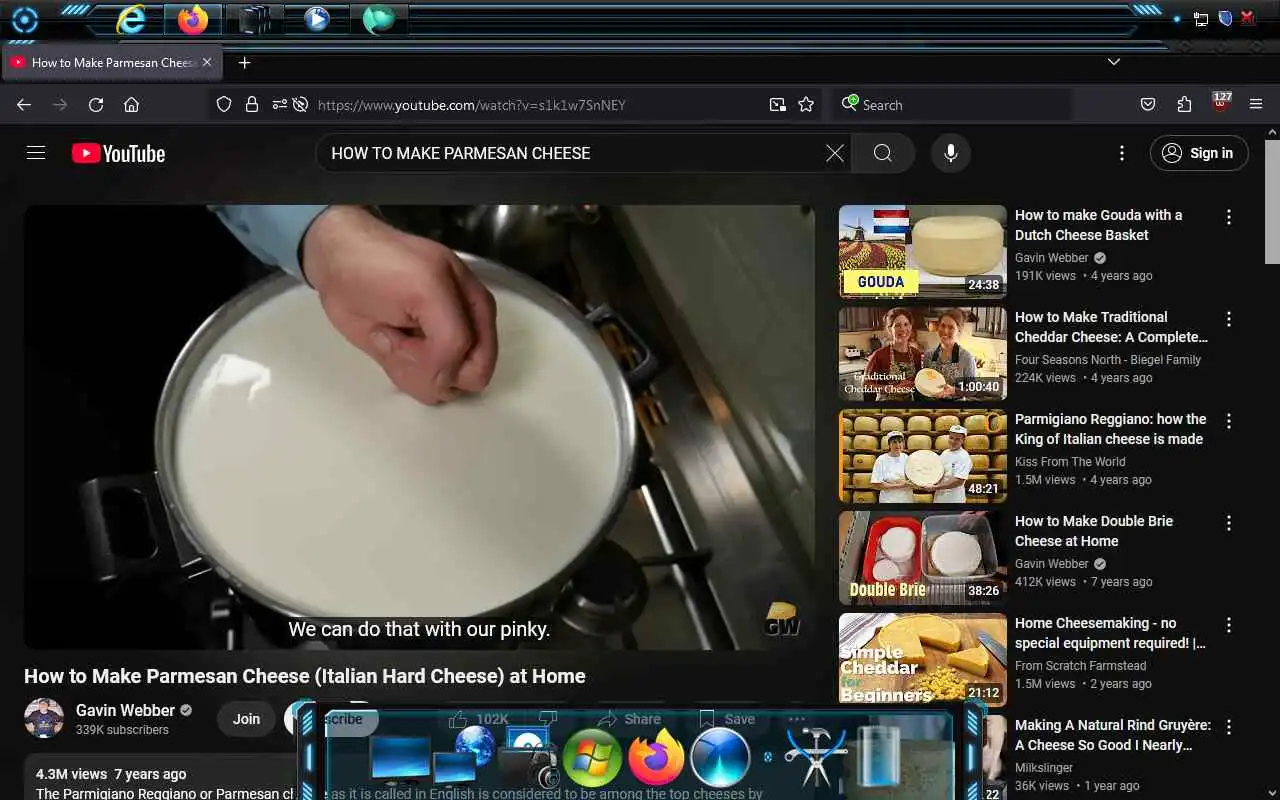
Task: Clear the YouTube search query with X
Action: pos(834,153)
